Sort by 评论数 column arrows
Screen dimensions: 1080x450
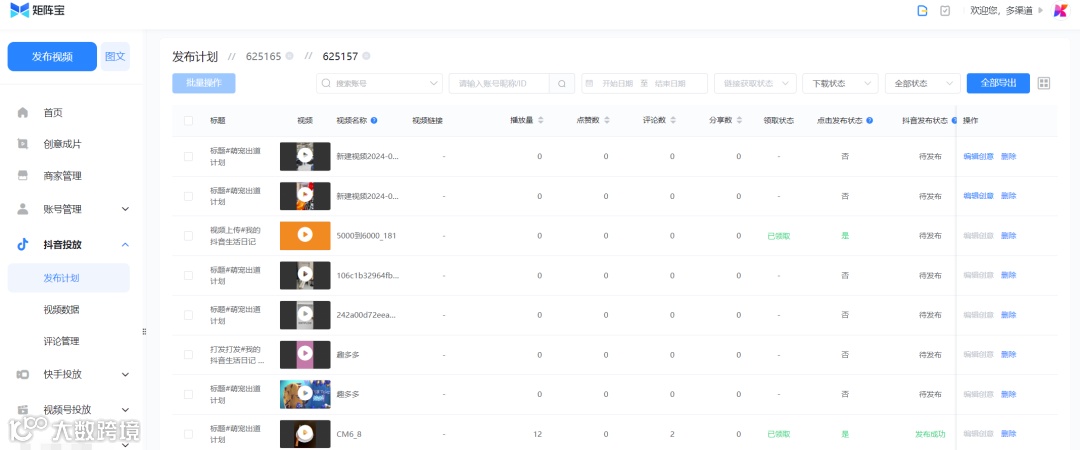[673, 121]
